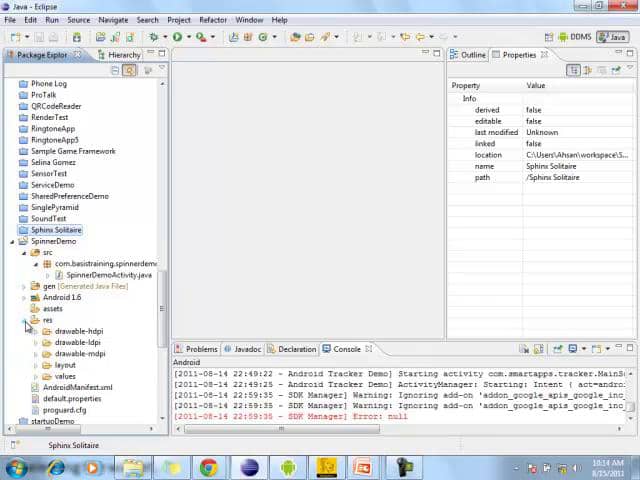This screenshot has width=640, height=480.
Task: Open the Run button dropdown arrow
Action: [188, 37]
